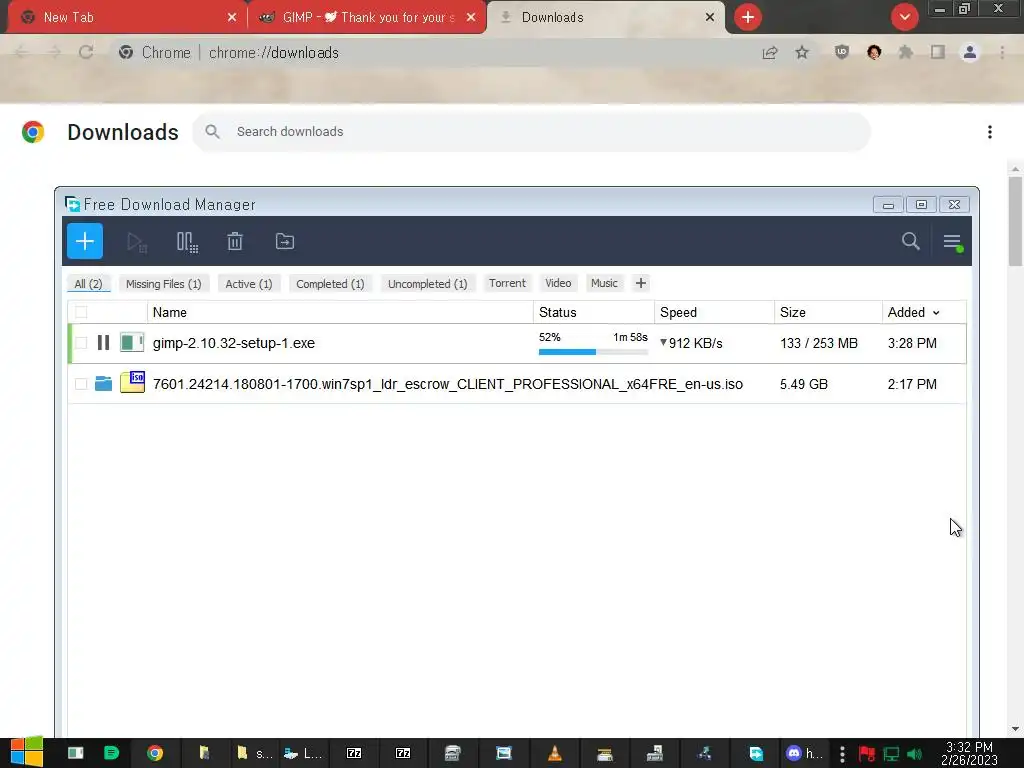
Task: Close the GIMP Thank you tab
Action: (471, 17)
